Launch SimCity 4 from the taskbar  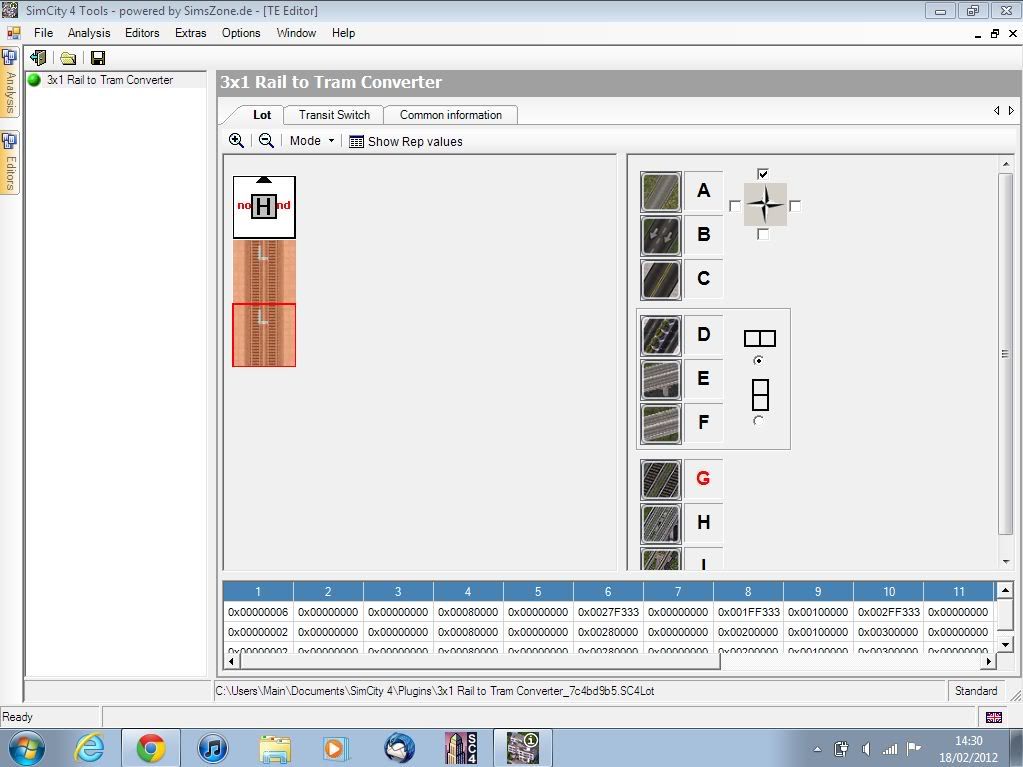point(461,747)
